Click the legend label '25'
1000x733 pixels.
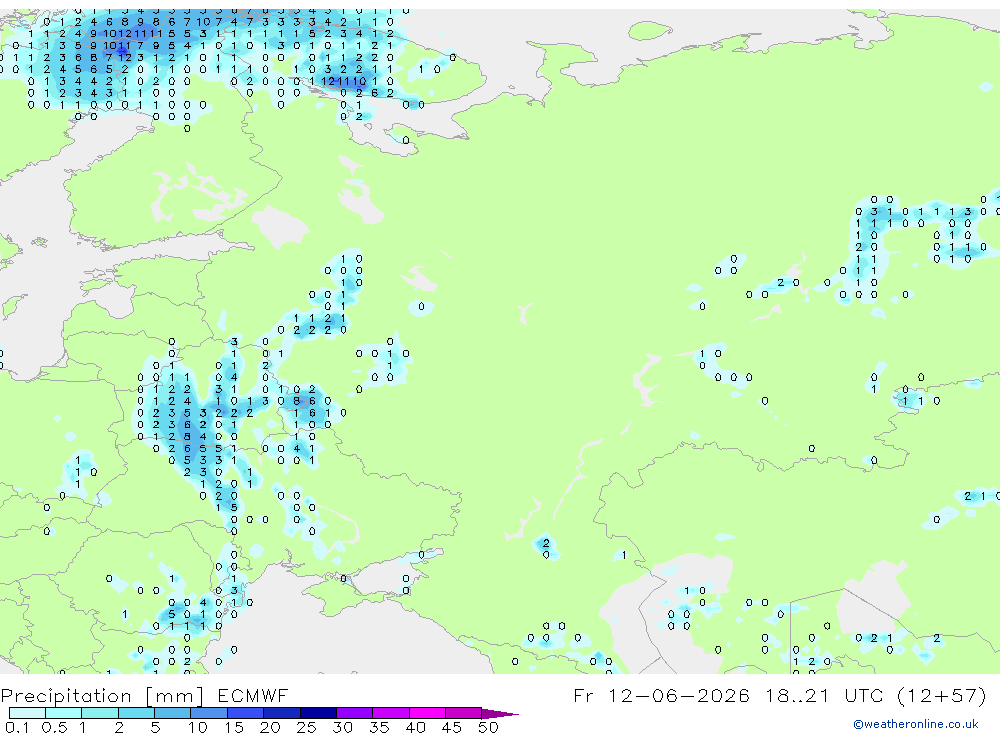pyautogui.click(x=307, y=727)
